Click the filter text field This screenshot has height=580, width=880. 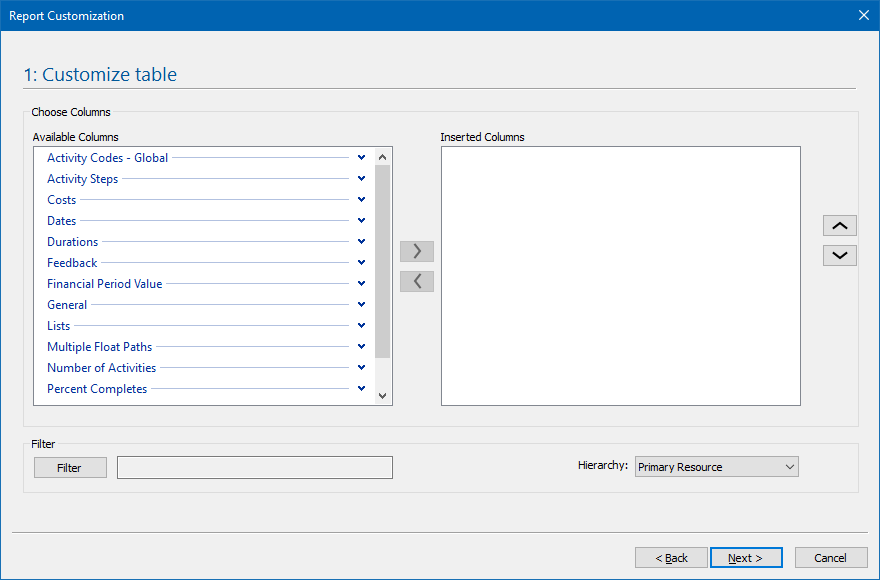point(254,468)
